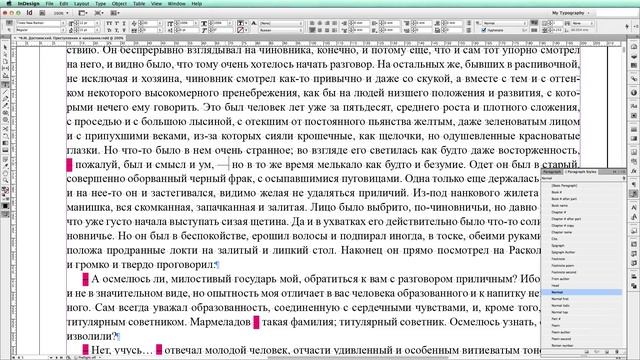Select the Free Transform tool

(x=5, y=136)
